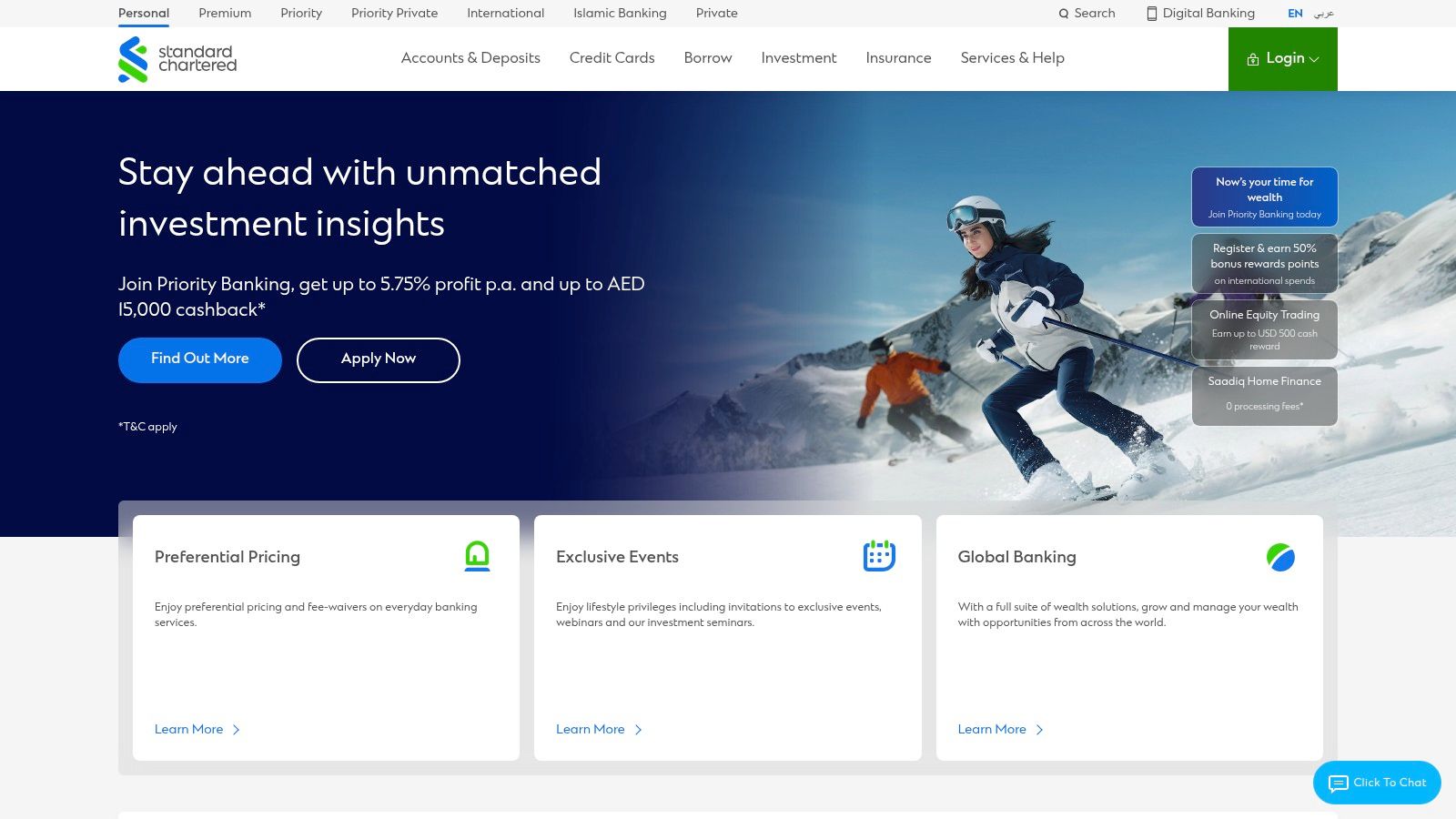This screenshot has width=1456, height=819.
Task: Switch site language to عربي
Action: (1325, 13)
